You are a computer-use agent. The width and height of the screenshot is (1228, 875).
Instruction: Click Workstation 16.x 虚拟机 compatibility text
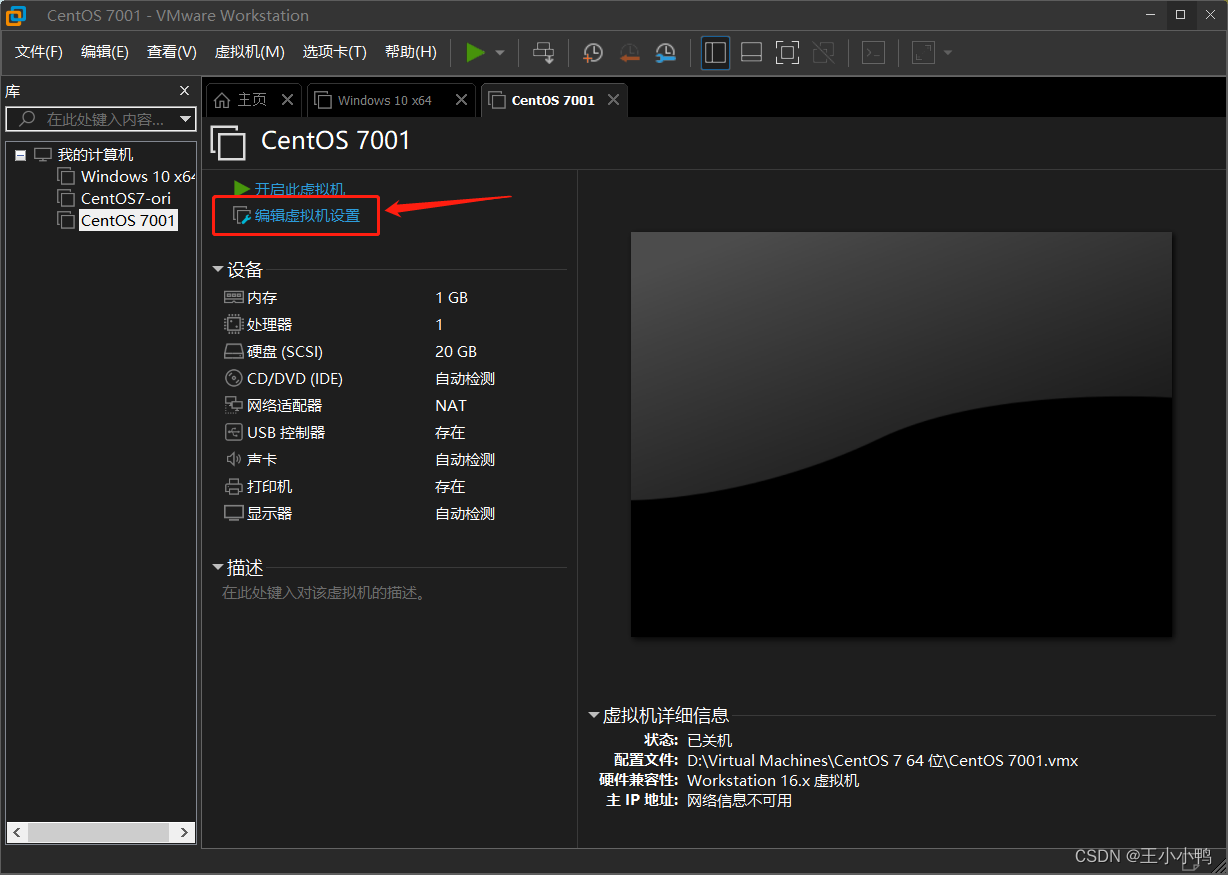[773, 781]
